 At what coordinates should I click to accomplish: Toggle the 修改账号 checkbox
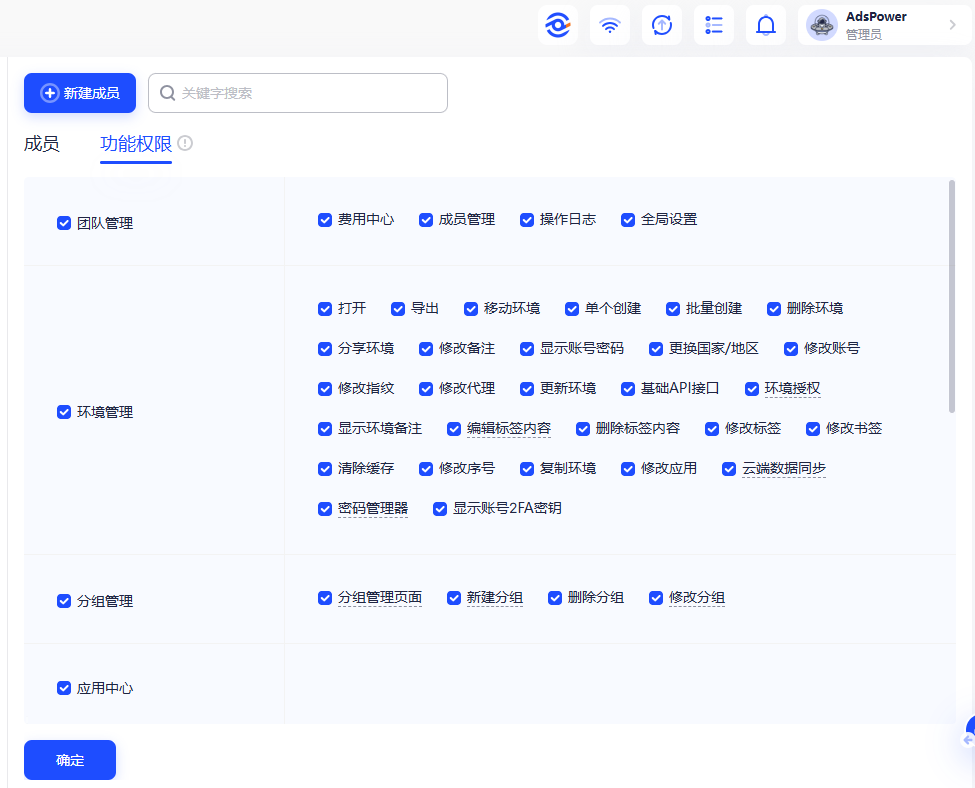pyautogui.click(x=791, y=348)
